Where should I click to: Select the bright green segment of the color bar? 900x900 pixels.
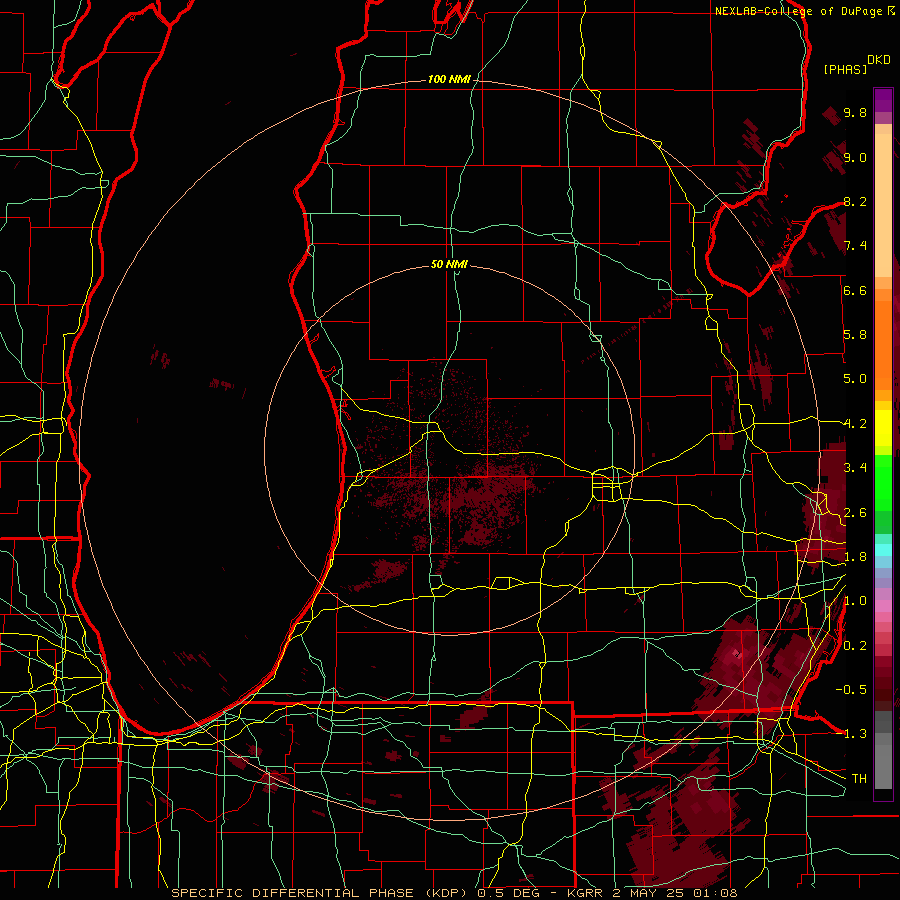(x=883, y=483)
